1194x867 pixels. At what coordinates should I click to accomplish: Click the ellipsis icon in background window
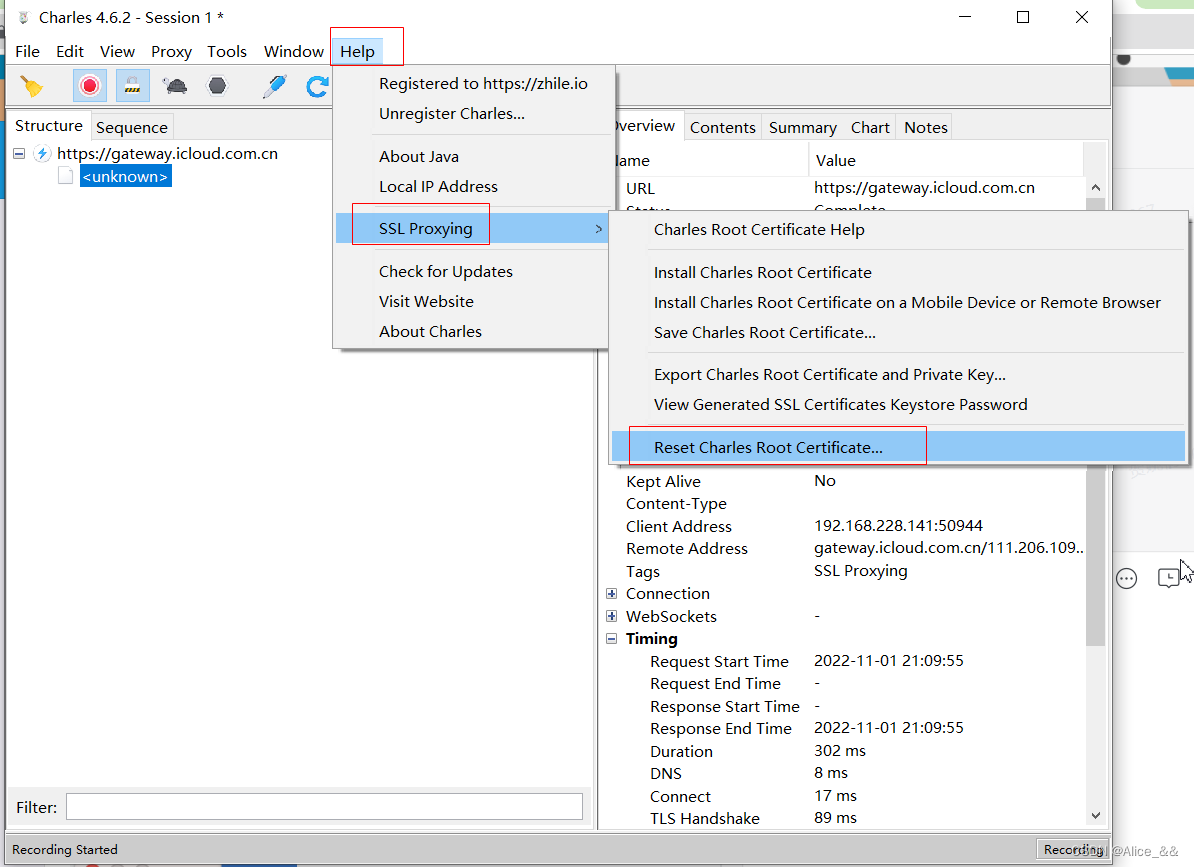pyautogui.click(x=1126, y=579)
